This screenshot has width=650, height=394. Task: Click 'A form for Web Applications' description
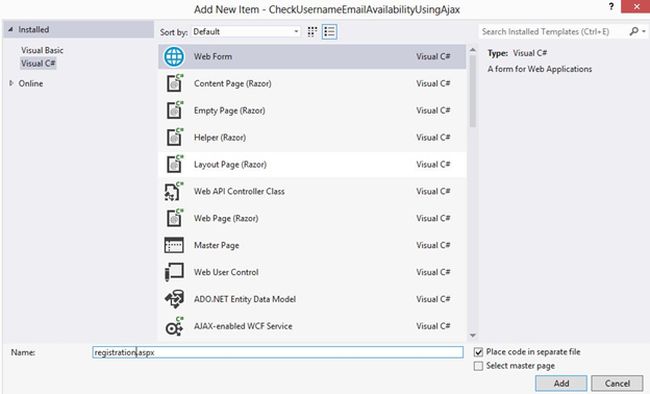tap(540, 69)
